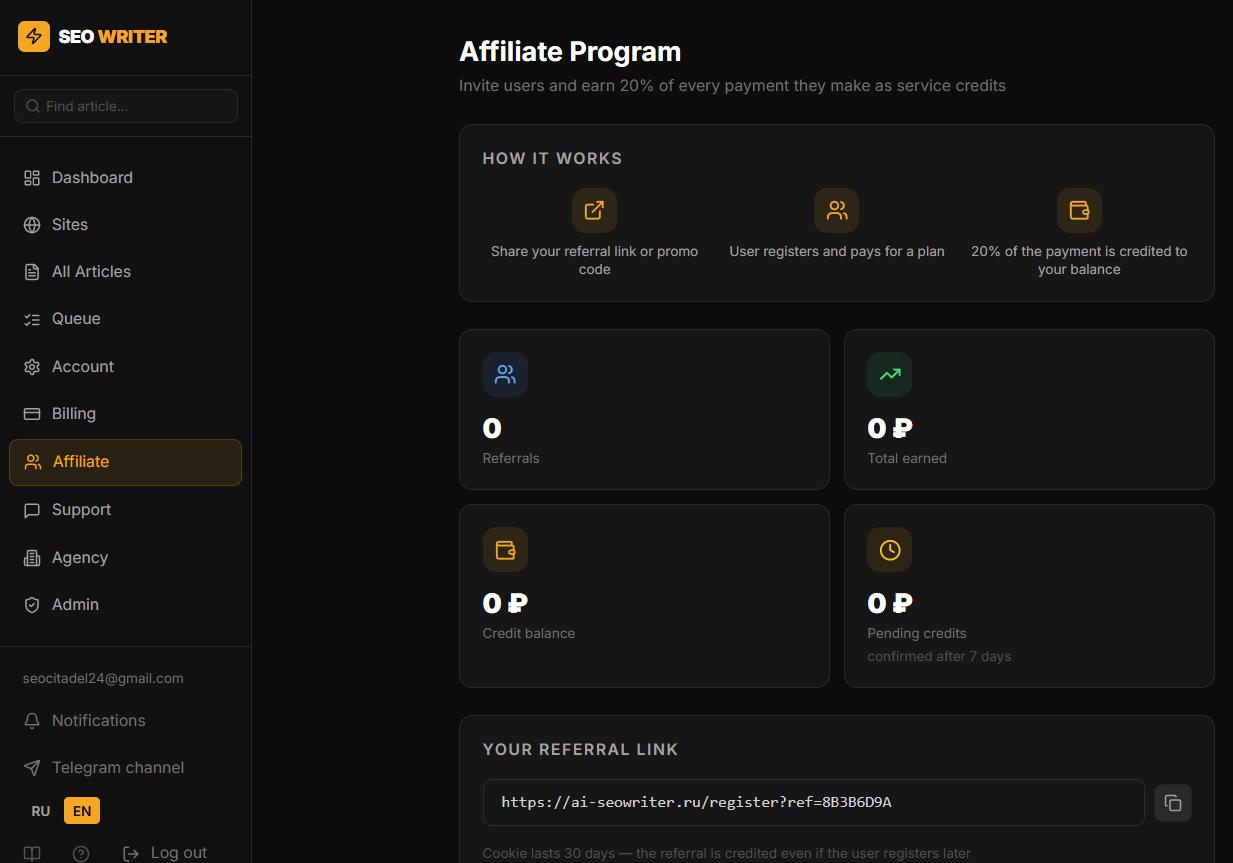
Task: Click '20% of the payment is credited' text
Action: coord(1079,260)
